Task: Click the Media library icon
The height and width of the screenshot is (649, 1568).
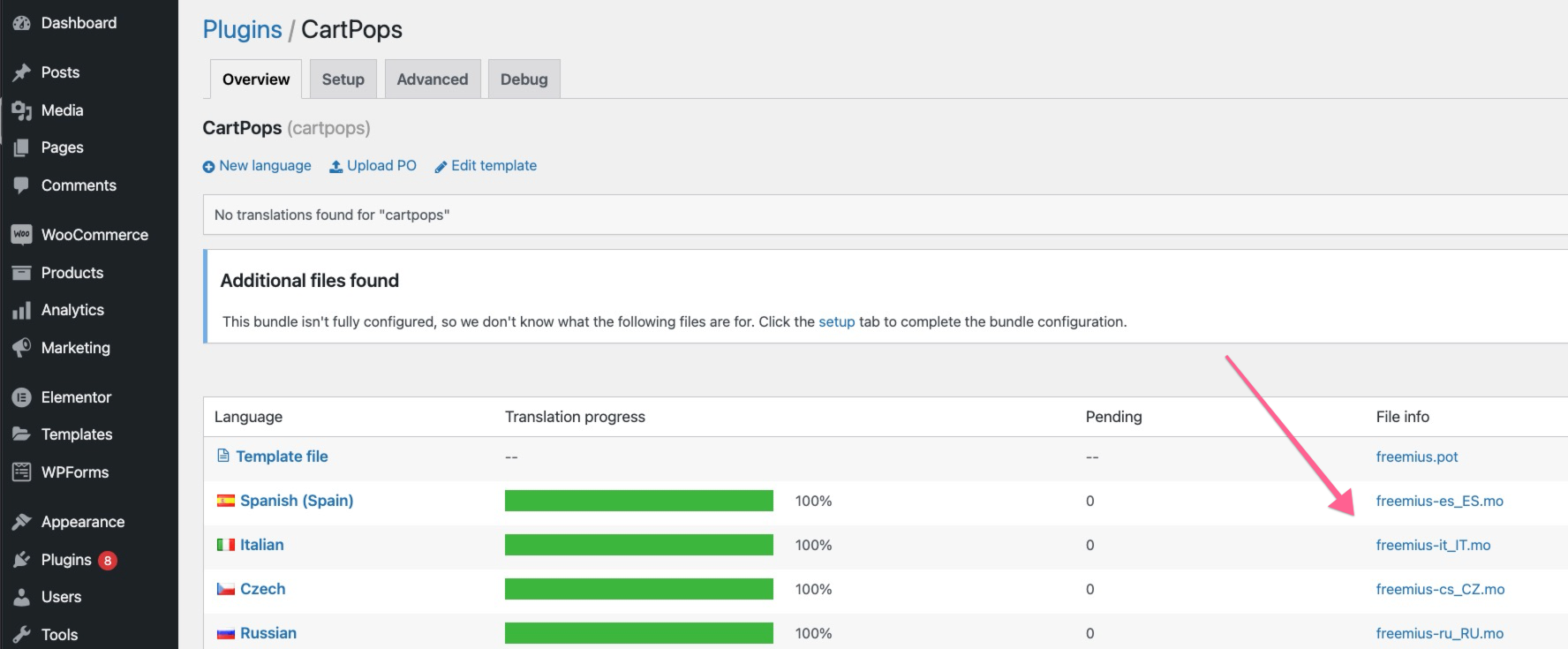Action: point(22,110)
